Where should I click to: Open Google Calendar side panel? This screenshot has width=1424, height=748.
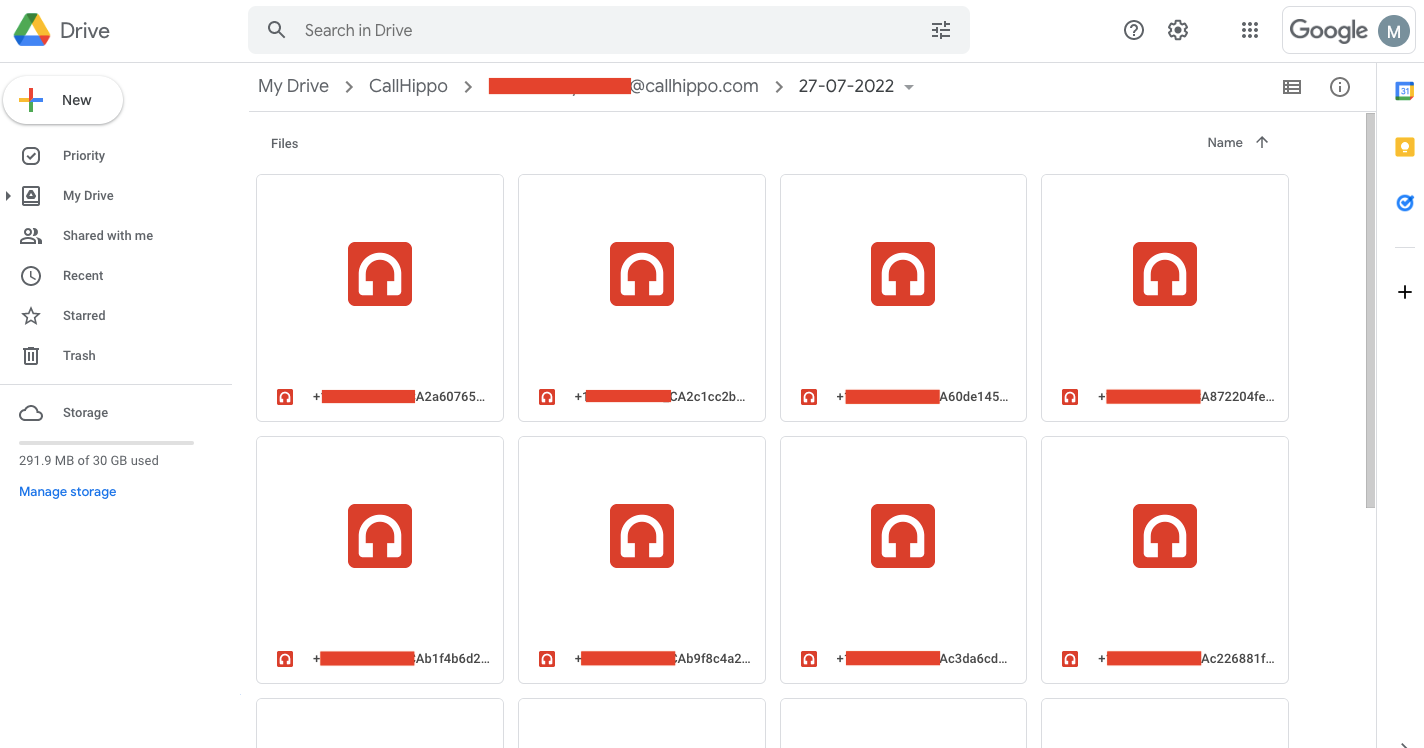click(1405, 91)
